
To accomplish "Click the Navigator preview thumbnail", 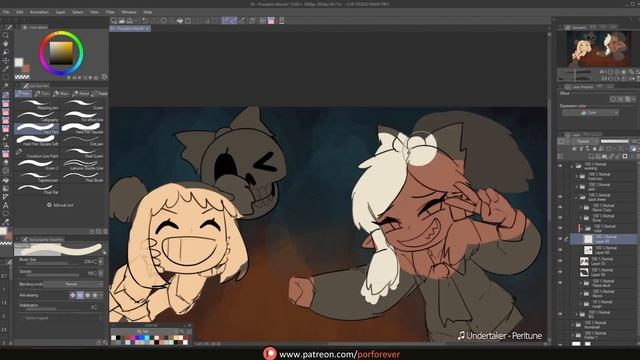I will [x=599, y=49].
